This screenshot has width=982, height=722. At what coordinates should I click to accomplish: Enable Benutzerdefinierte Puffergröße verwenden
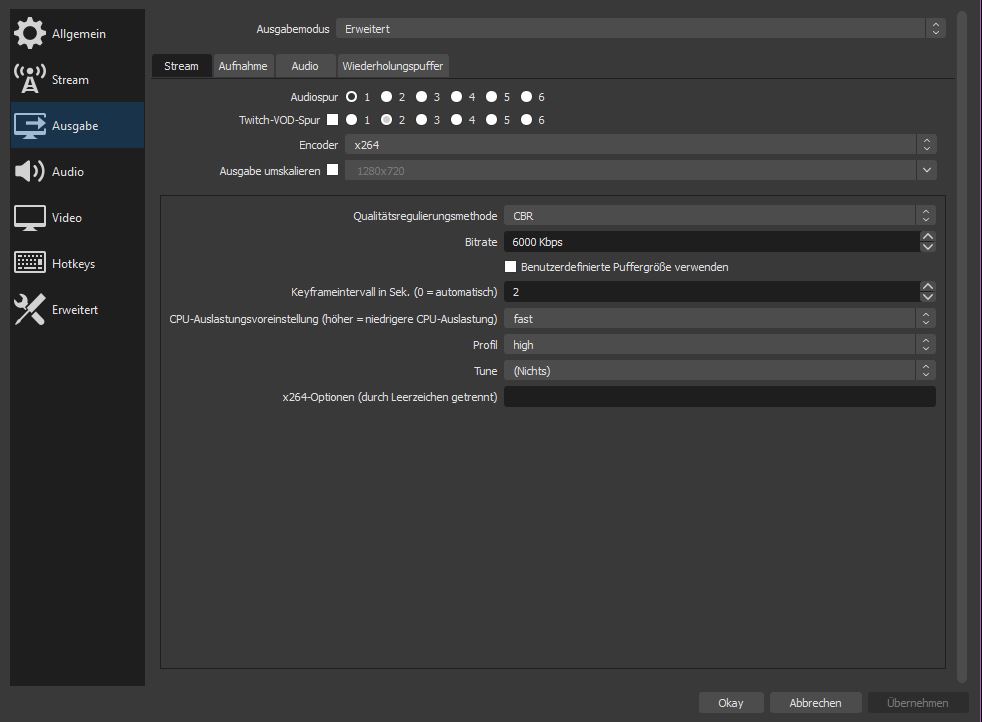pos(511,267)
